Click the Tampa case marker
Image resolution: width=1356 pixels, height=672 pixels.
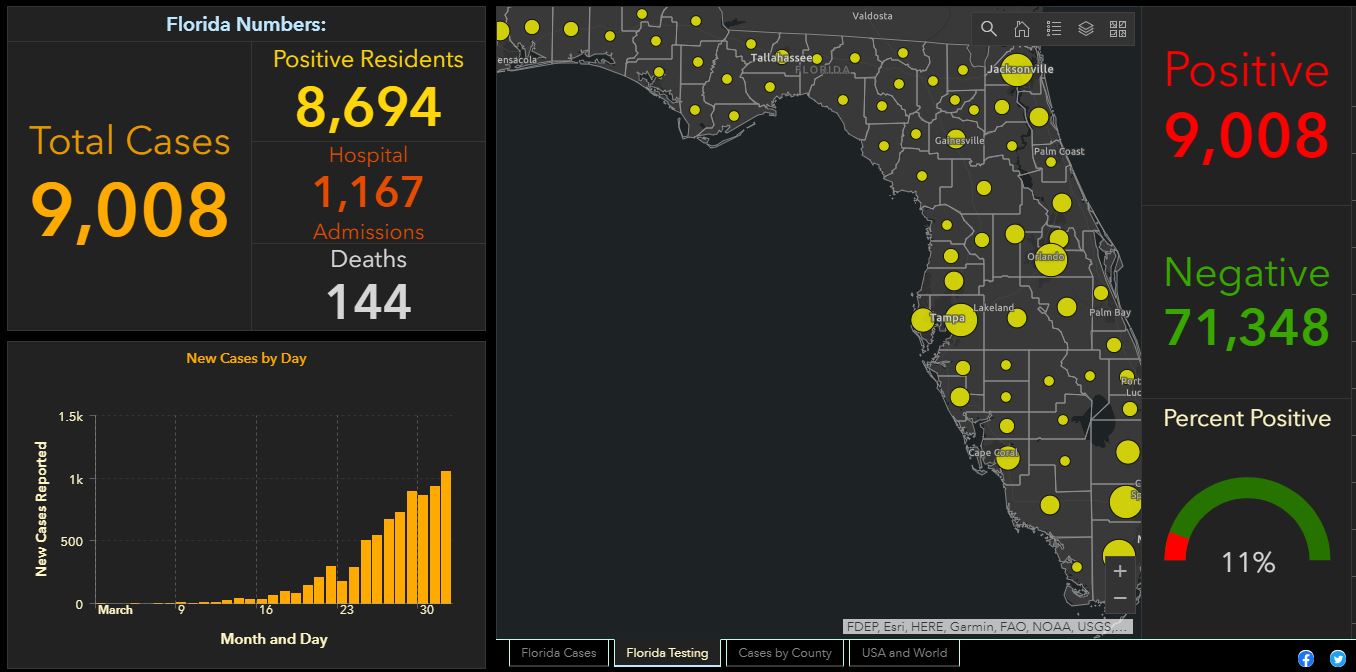coord(960,320)
